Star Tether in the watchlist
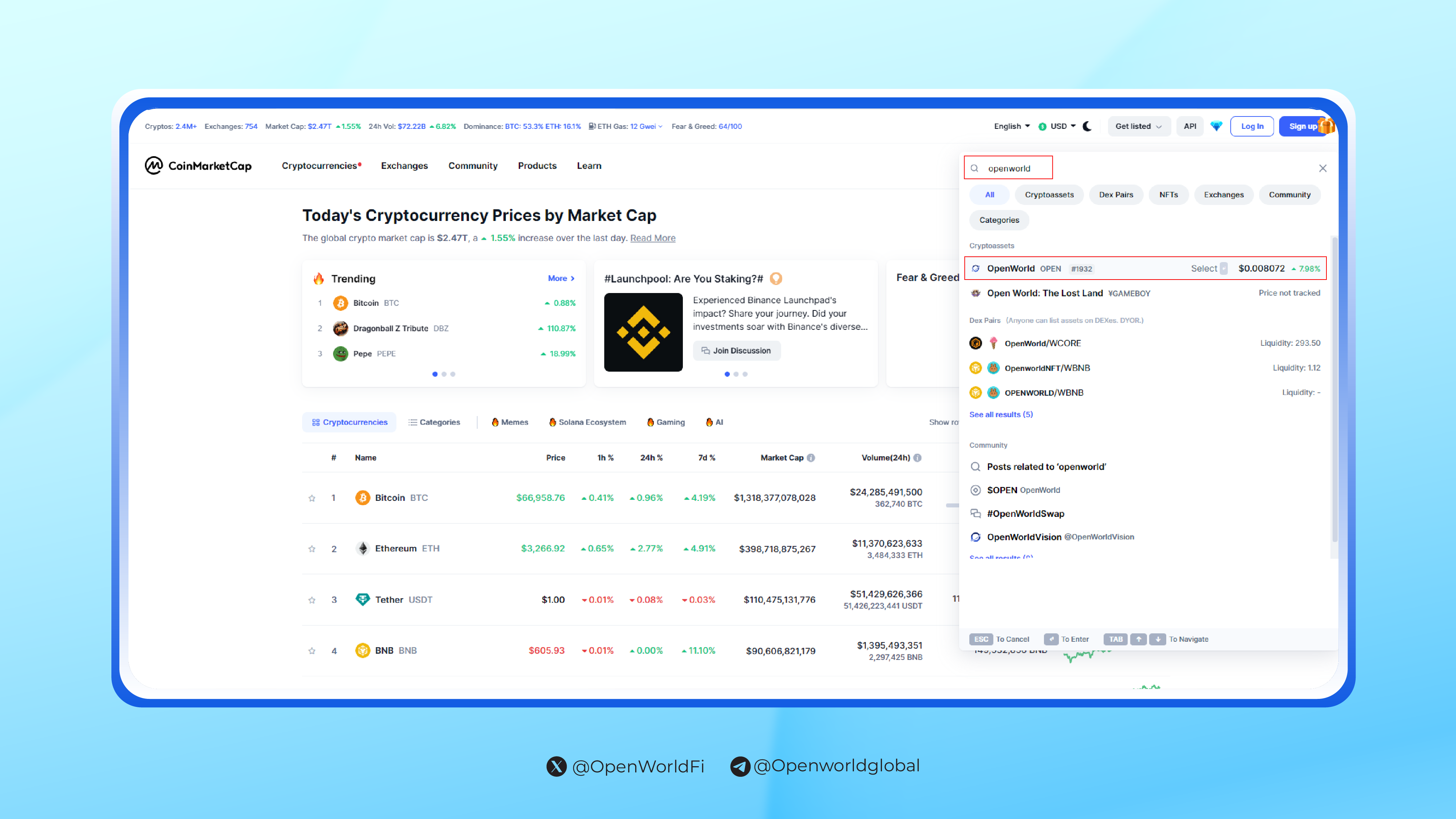 [x=312, y=600]
